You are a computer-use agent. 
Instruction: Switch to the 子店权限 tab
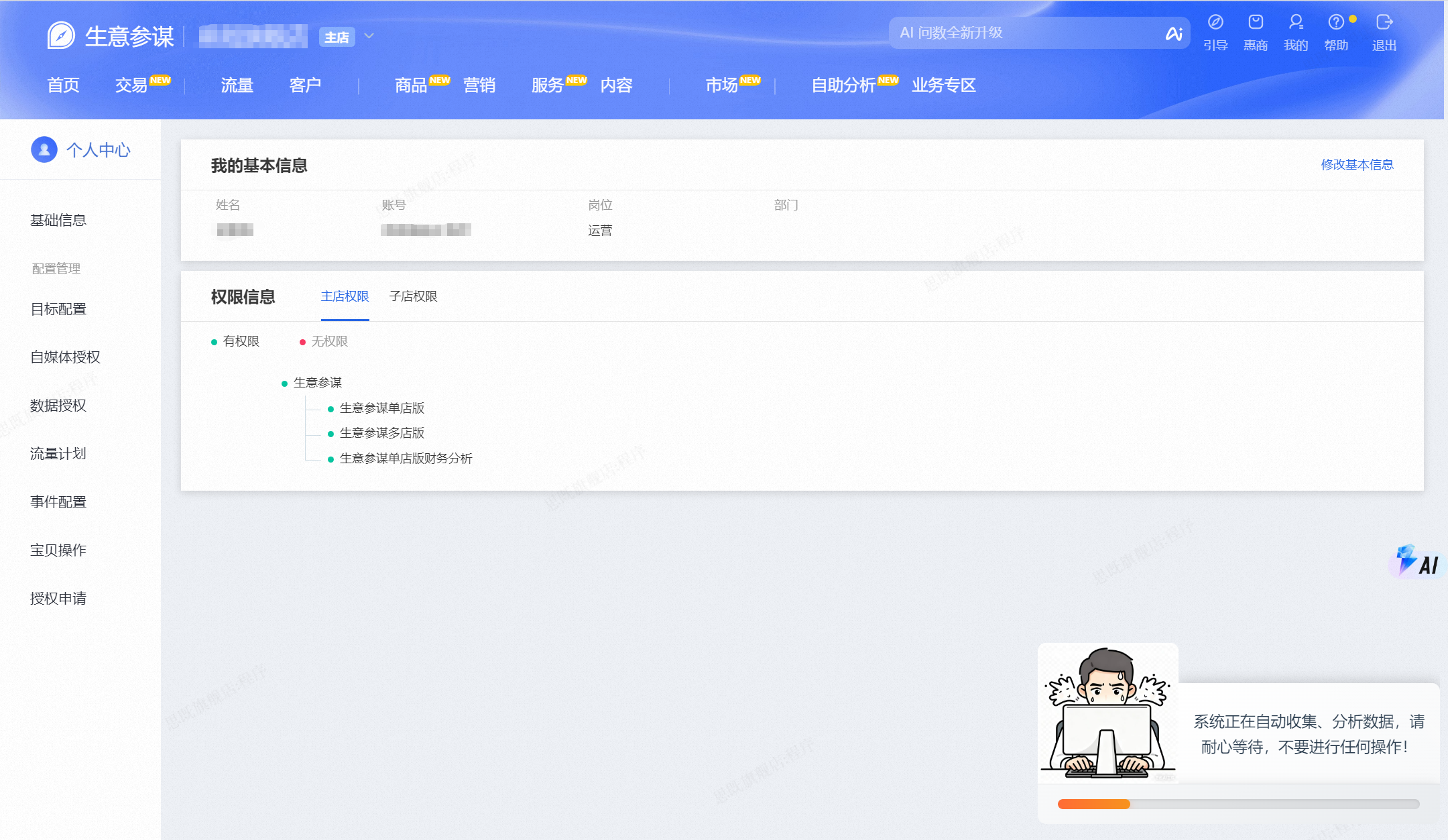click(x=414, y=296)
